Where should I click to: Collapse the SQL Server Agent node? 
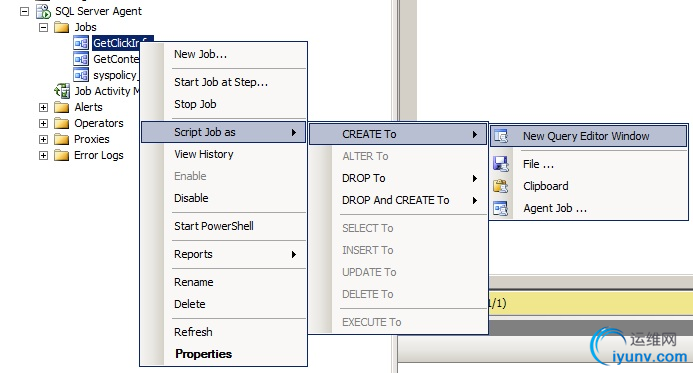coord(25,11)
